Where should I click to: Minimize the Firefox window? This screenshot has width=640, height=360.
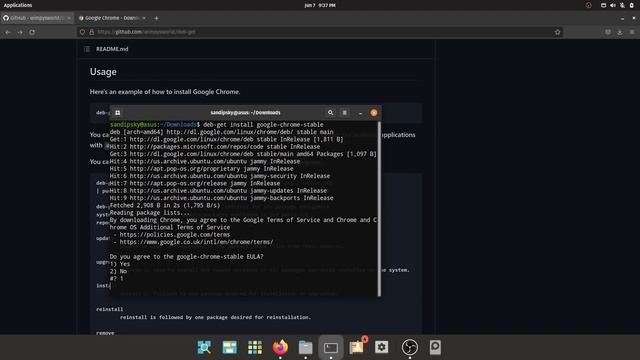pyautogui.click(x=622, y=18)
